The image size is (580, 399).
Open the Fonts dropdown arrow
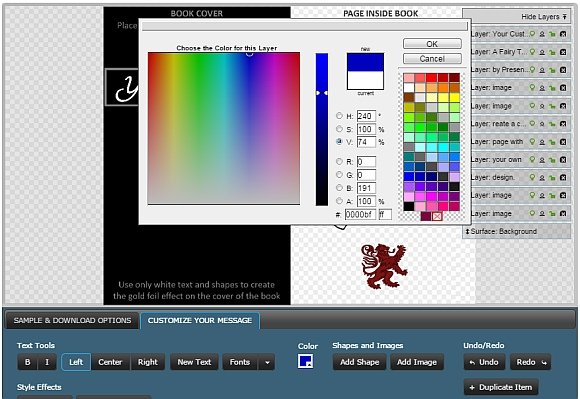(267, 362)
